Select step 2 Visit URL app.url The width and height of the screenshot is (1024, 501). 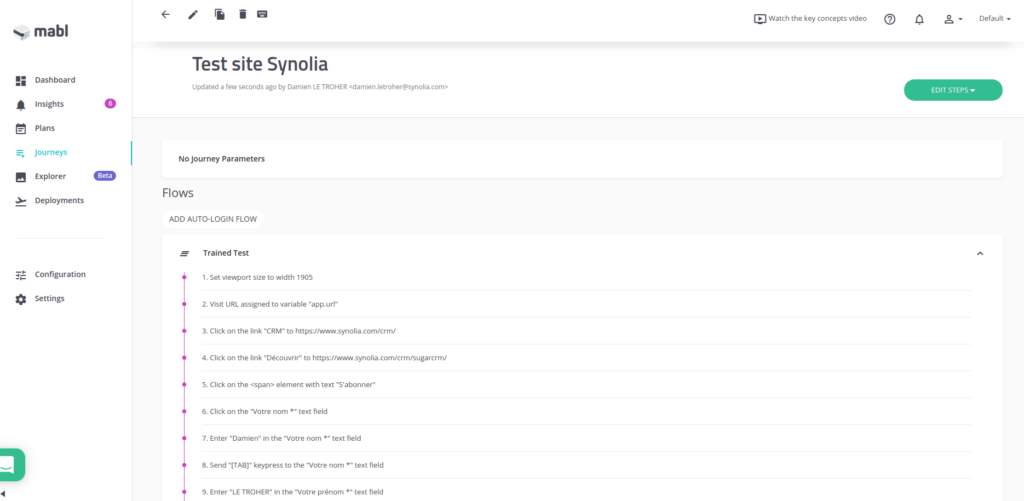pos(586,304)
